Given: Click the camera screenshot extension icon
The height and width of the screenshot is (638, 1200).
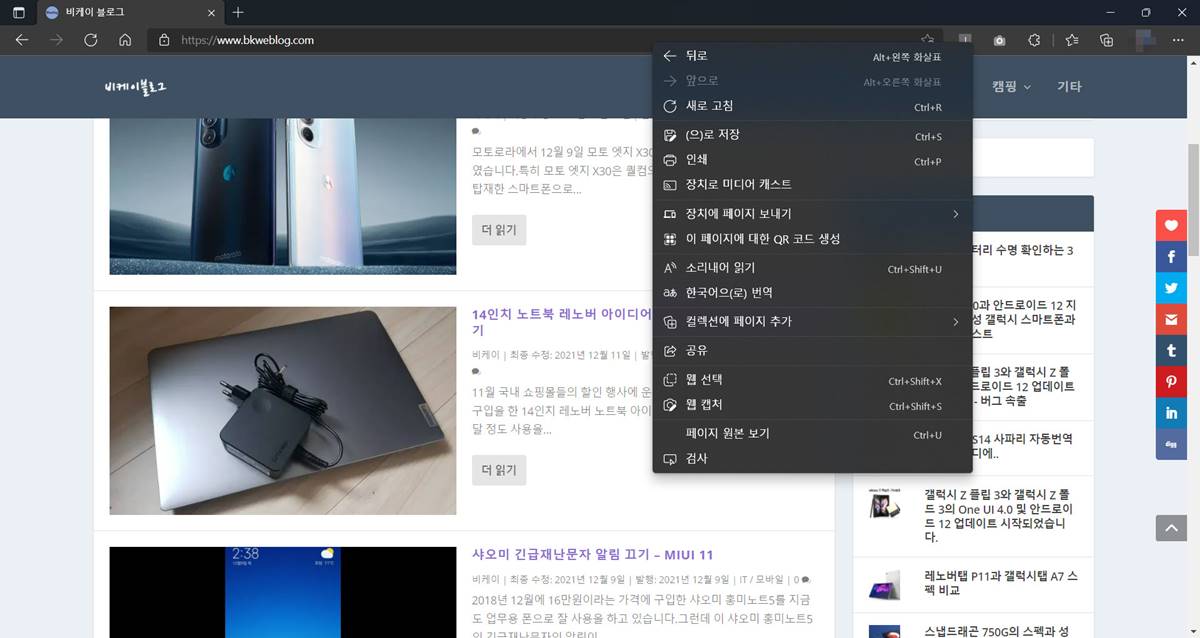Looking at the screenshot, I should [x=999, y=40].
